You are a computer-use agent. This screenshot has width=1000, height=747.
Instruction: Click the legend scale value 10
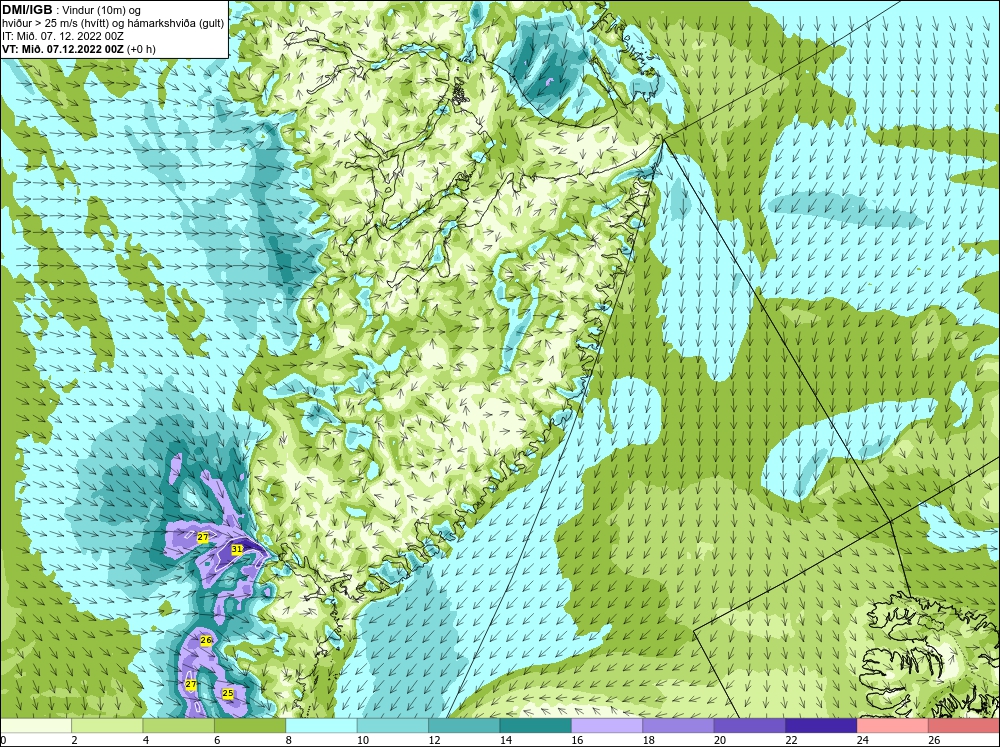pos(363,740)
